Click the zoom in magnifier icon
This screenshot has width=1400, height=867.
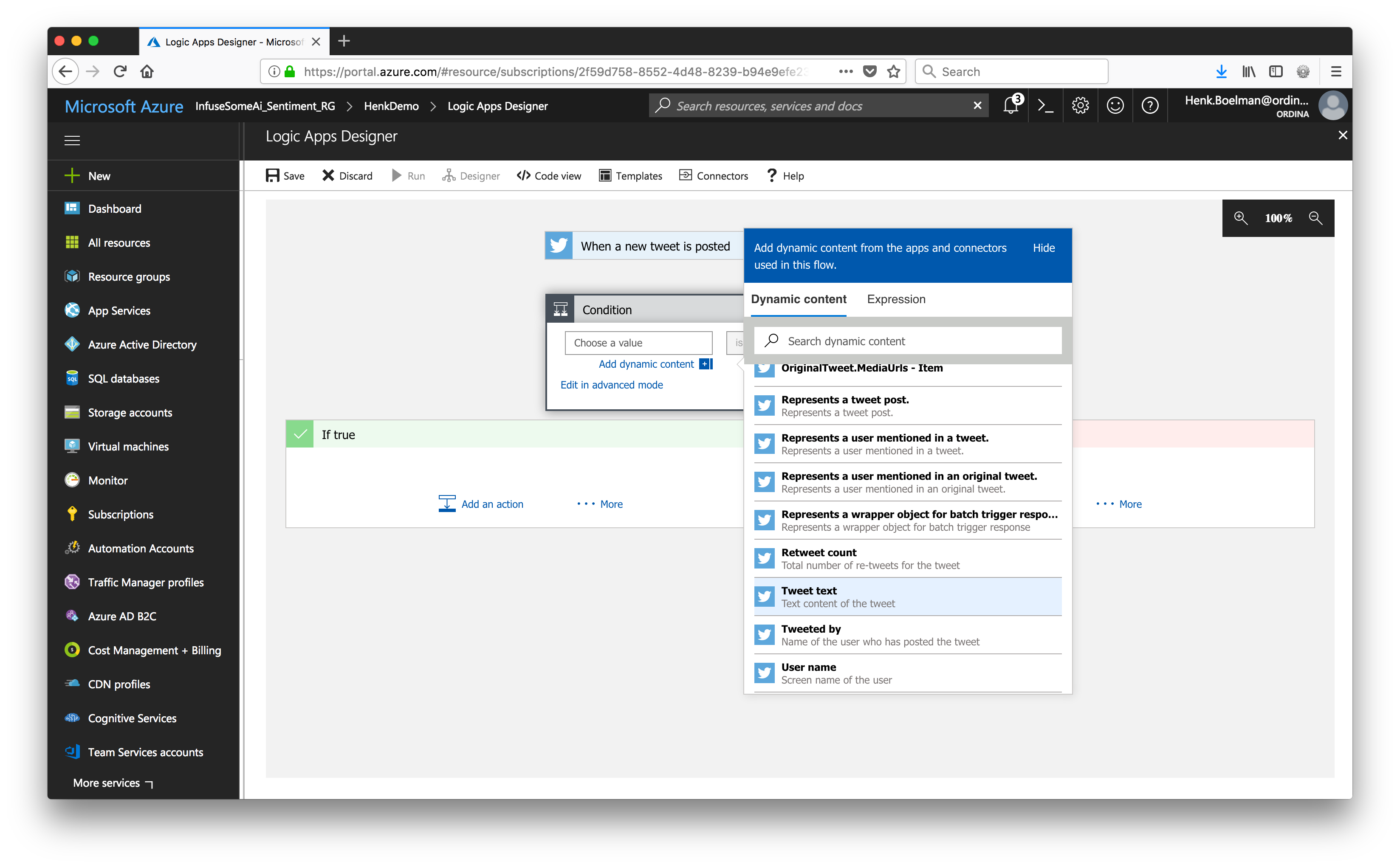(x=1241, y=218)
